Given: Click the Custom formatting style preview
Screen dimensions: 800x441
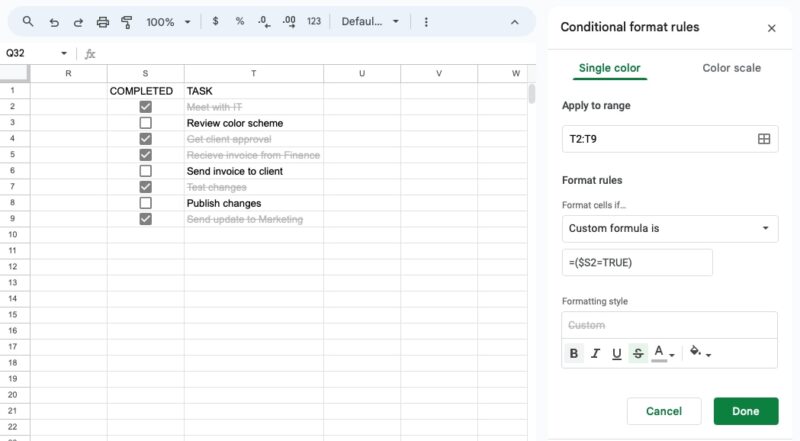Looking at the screenshot, I should click(669, 325).
